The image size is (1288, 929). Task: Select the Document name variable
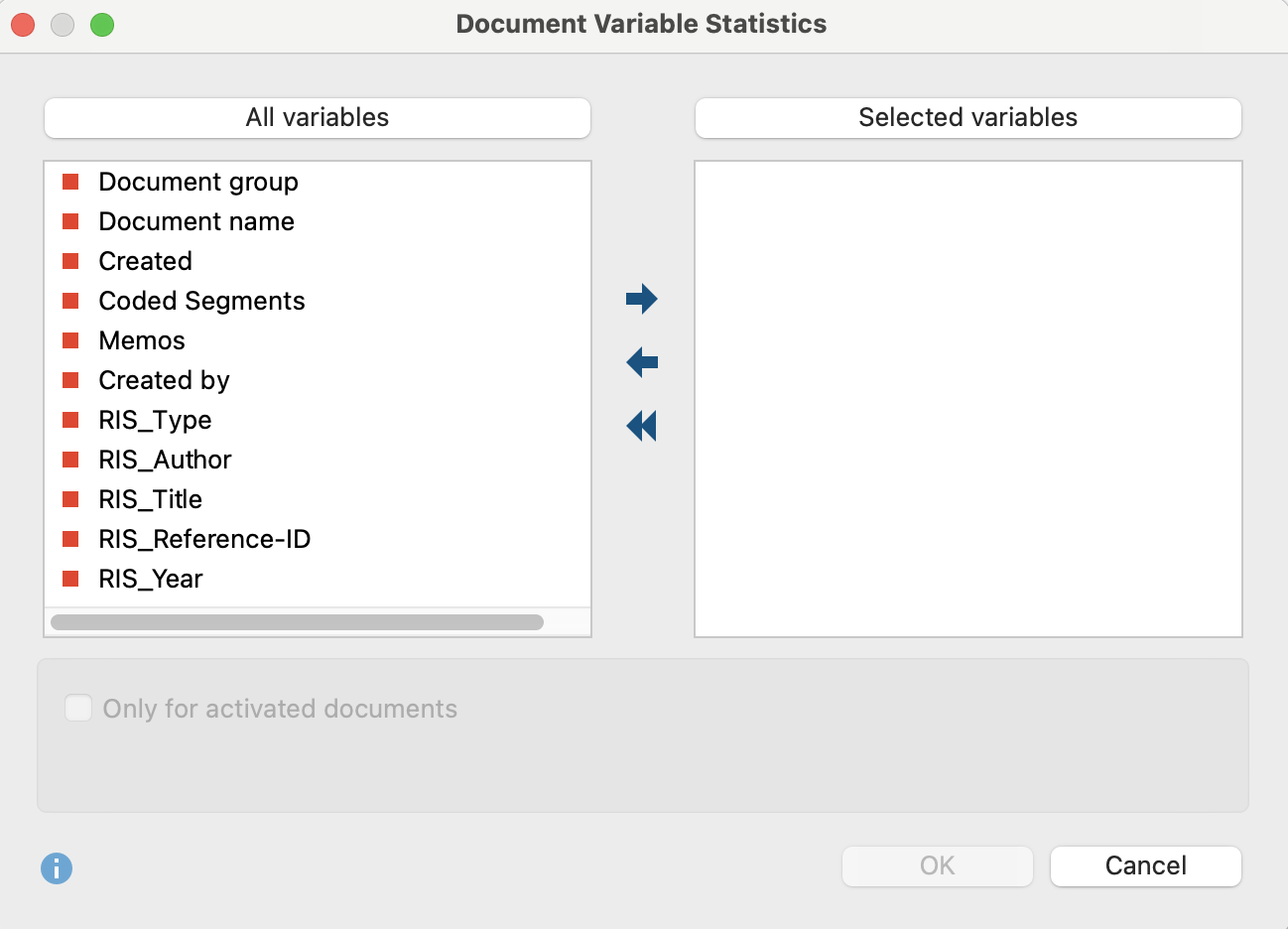coord(195,220)
